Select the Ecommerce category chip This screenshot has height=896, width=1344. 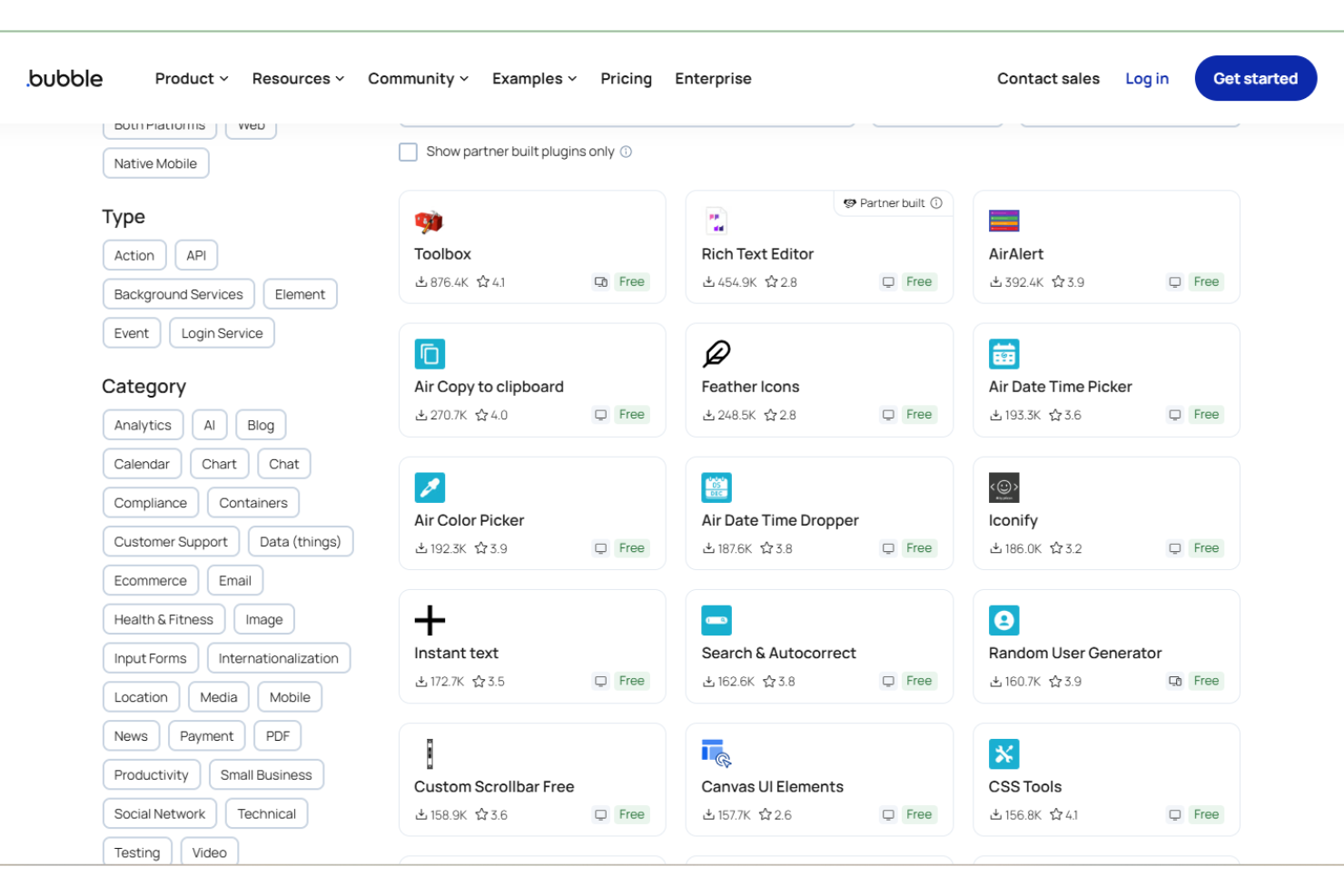[x=151, y=581]
